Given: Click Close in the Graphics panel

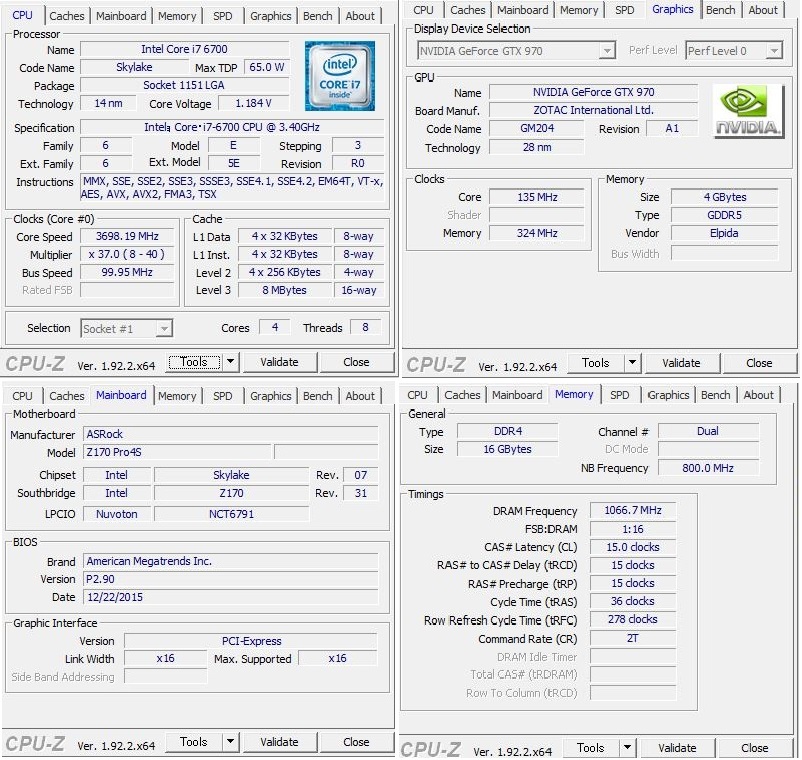Looking at the screenshot, I should tap(759, 363).
